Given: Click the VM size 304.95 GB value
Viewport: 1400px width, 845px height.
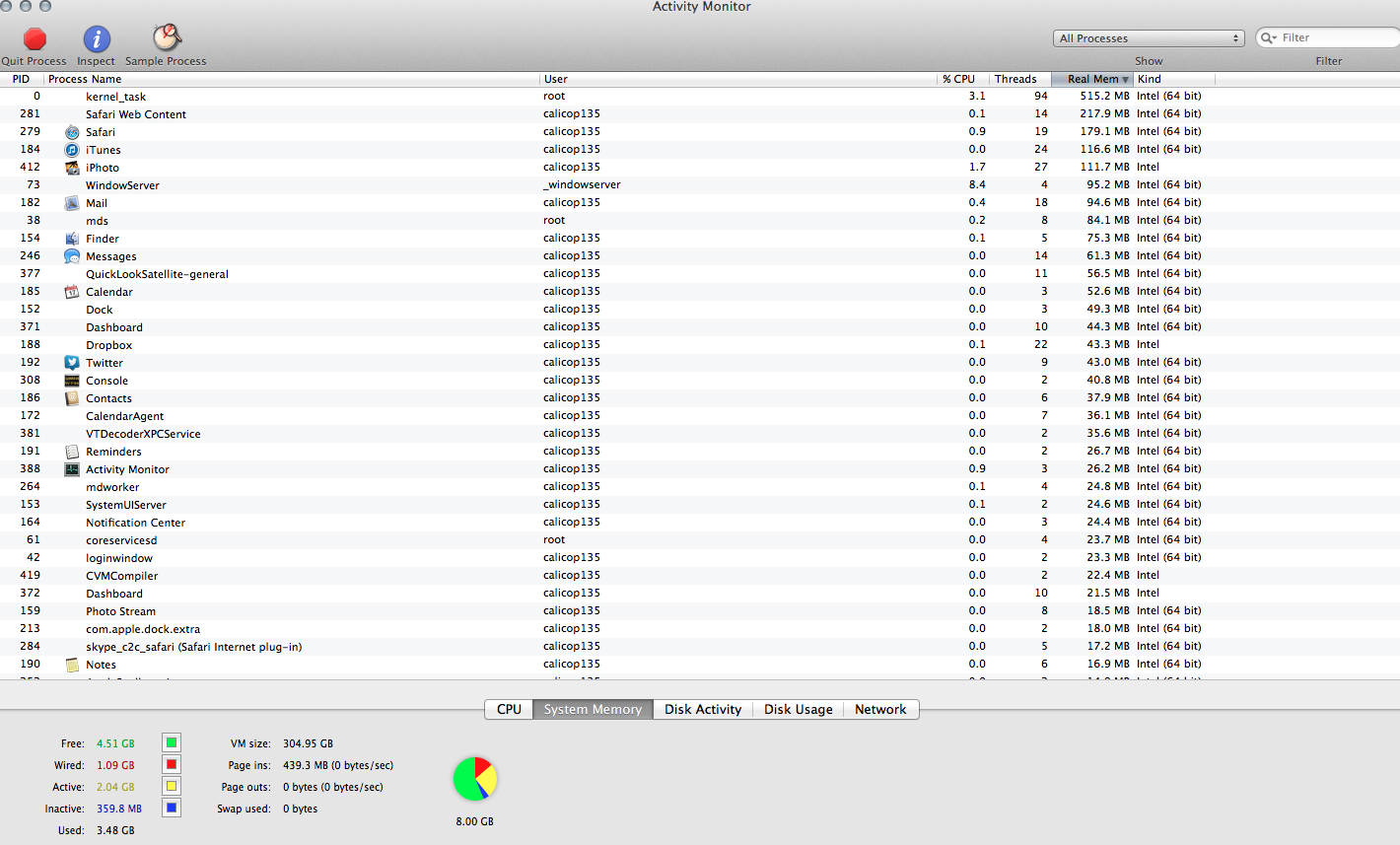Looking at the screenshot, I should point(308,743).
